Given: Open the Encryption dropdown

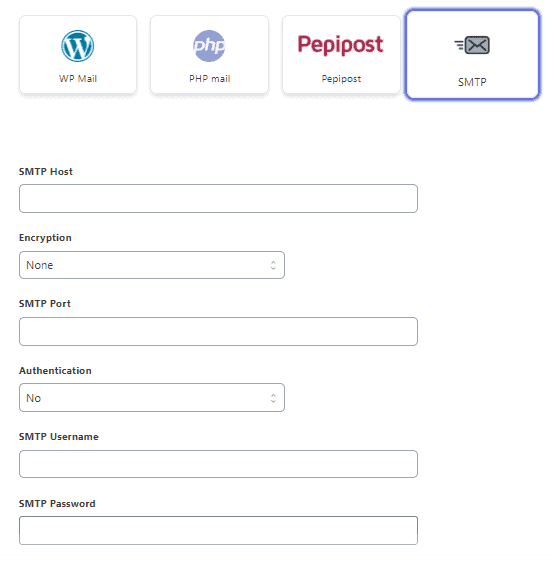Looking at the screenshot, I should tap(152, 265).
